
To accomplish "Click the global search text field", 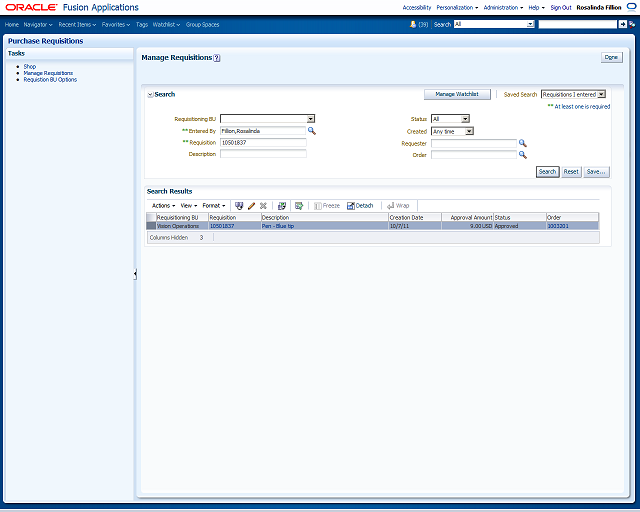I will [x=578, y=24].
